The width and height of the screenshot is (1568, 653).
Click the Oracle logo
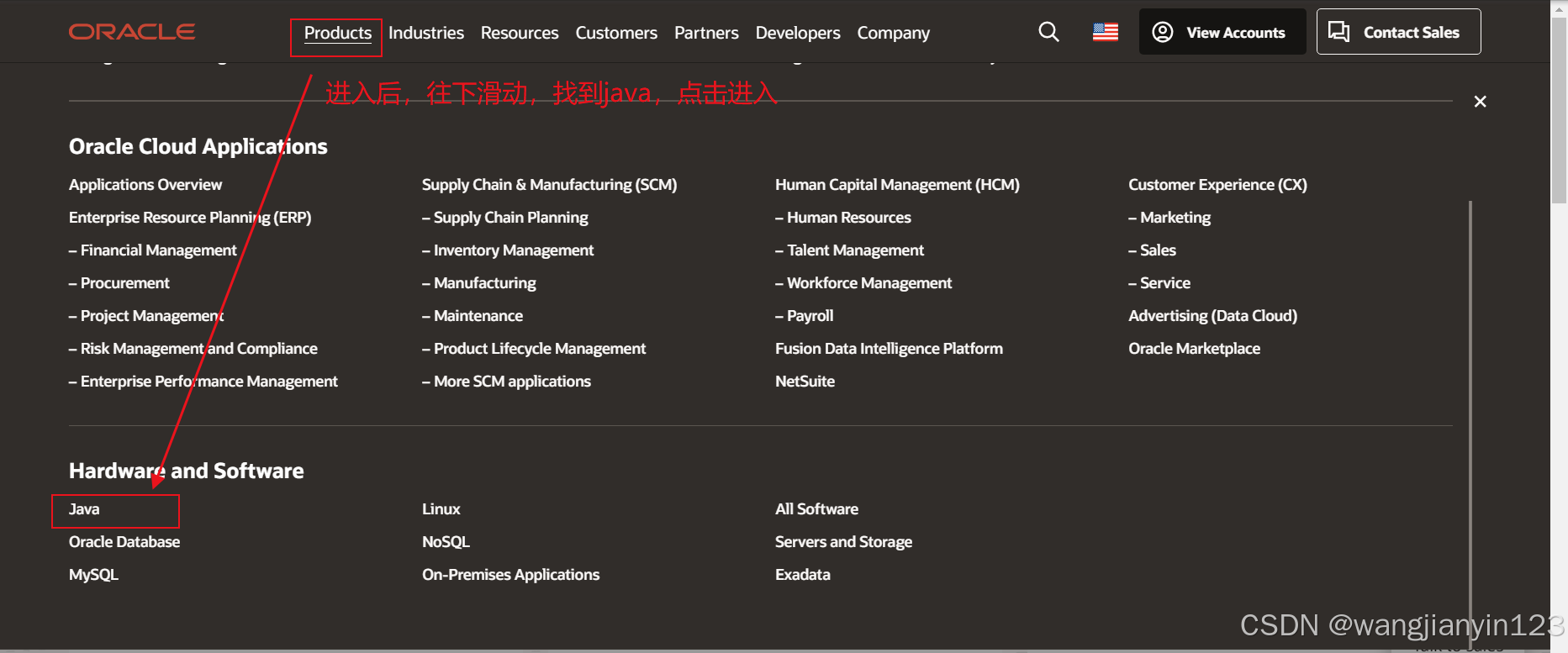click(132, 32)
